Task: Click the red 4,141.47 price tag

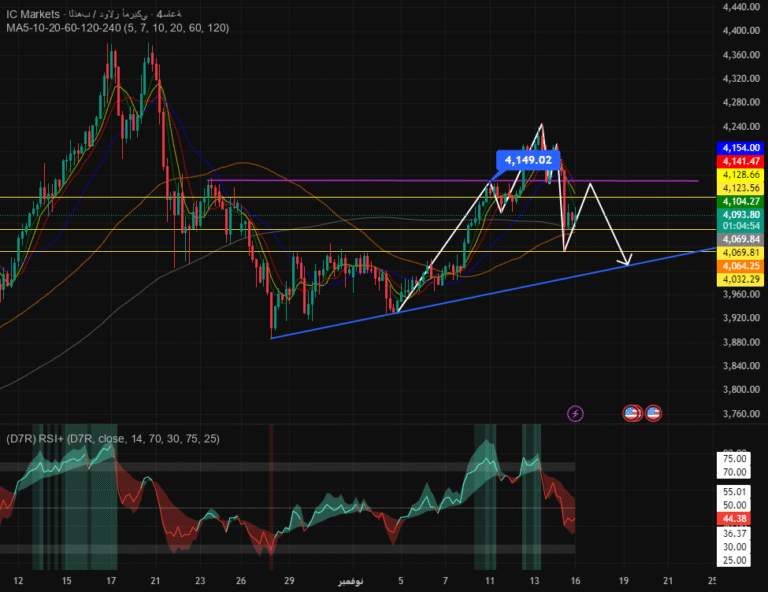Action: 741,161
